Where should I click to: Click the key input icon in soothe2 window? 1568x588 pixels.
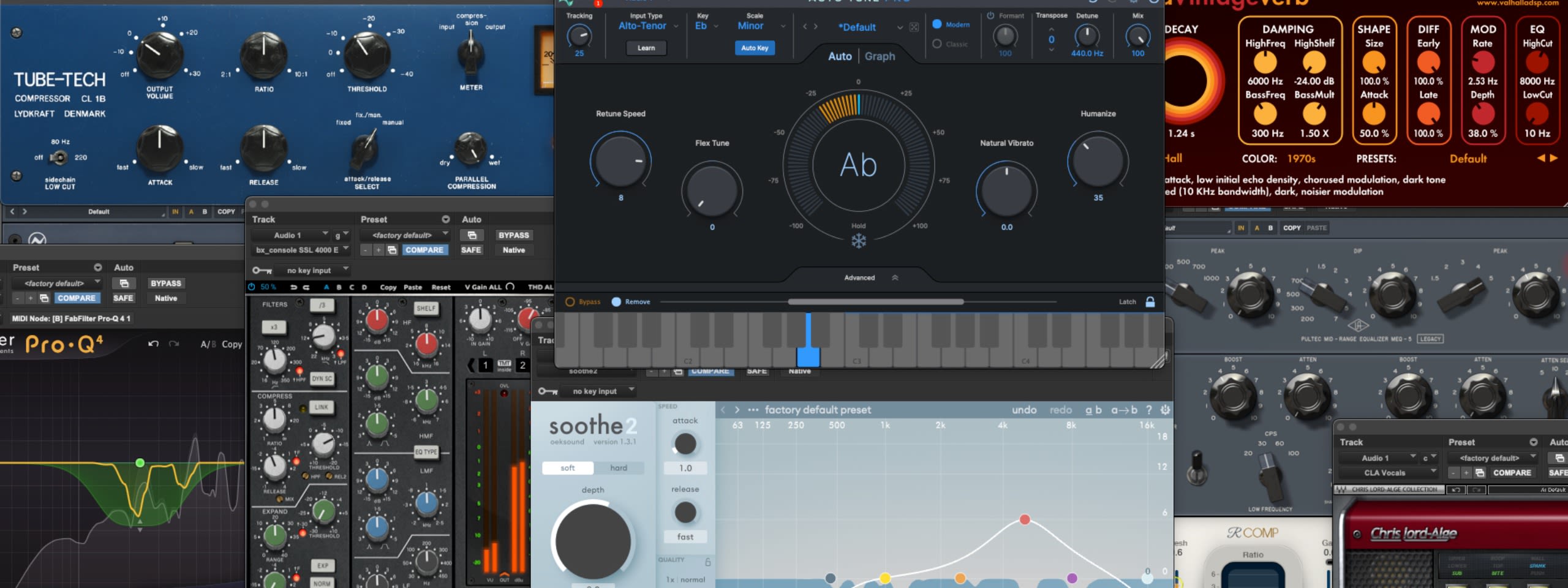[x=548, y=391]
